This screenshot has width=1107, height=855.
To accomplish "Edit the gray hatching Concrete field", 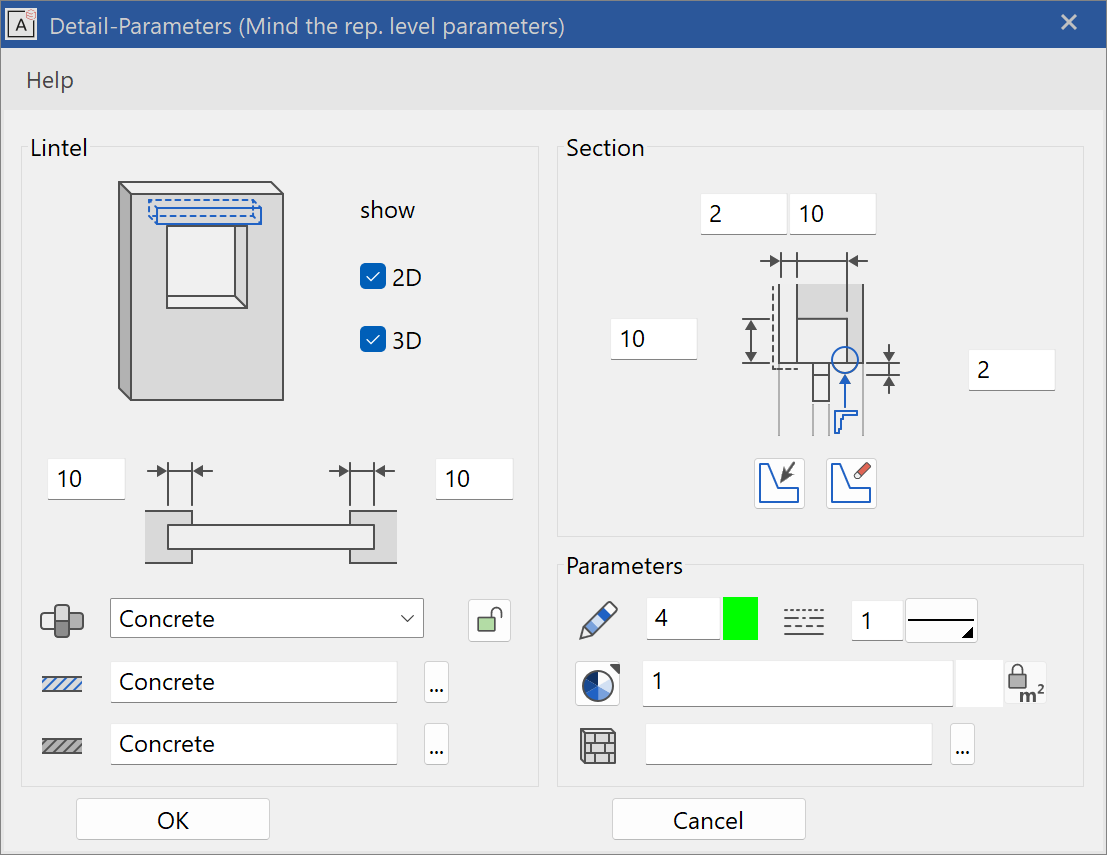I will pos(253,744).
